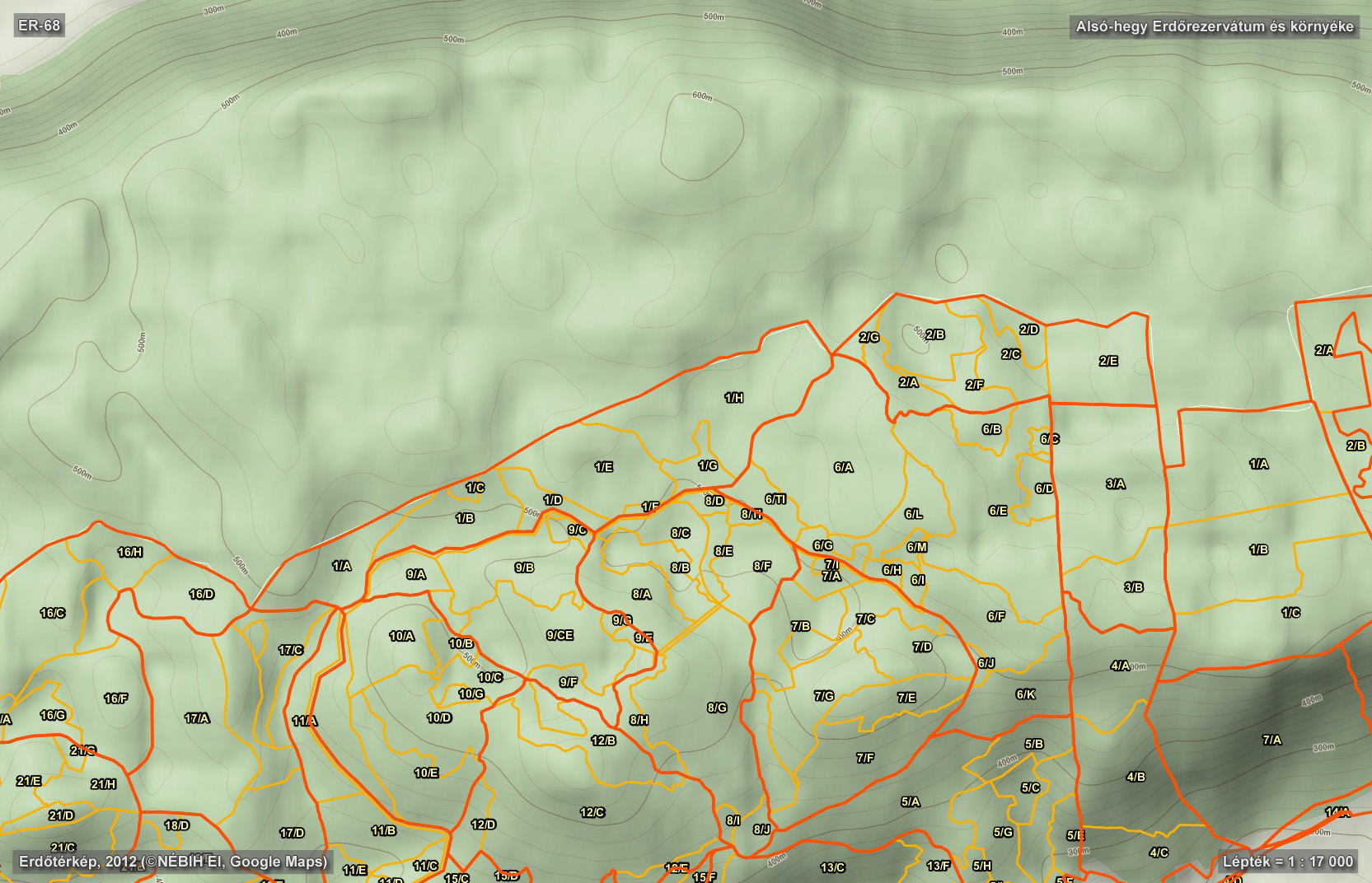Select forest parcel label 1/D
This screenshot has width=1372, height=883.
(553, 500)
